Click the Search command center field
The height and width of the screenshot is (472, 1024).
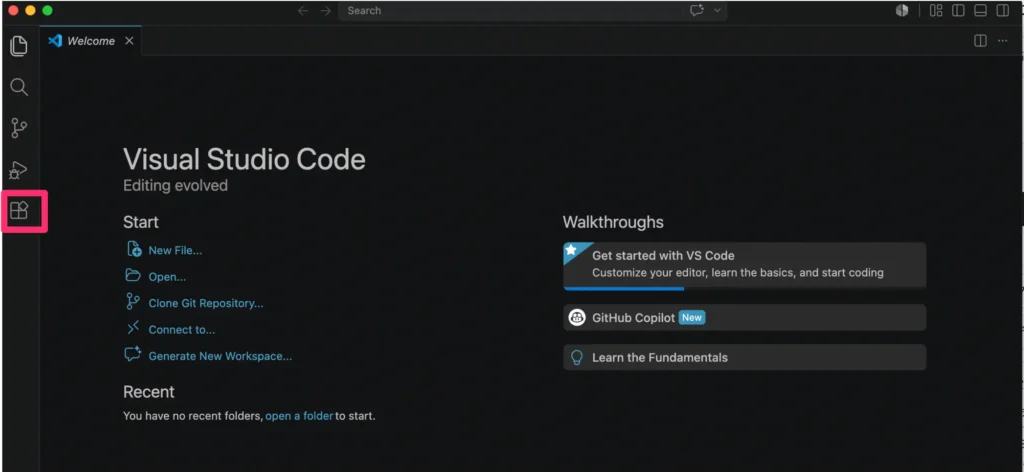click(x=532, y=10)
